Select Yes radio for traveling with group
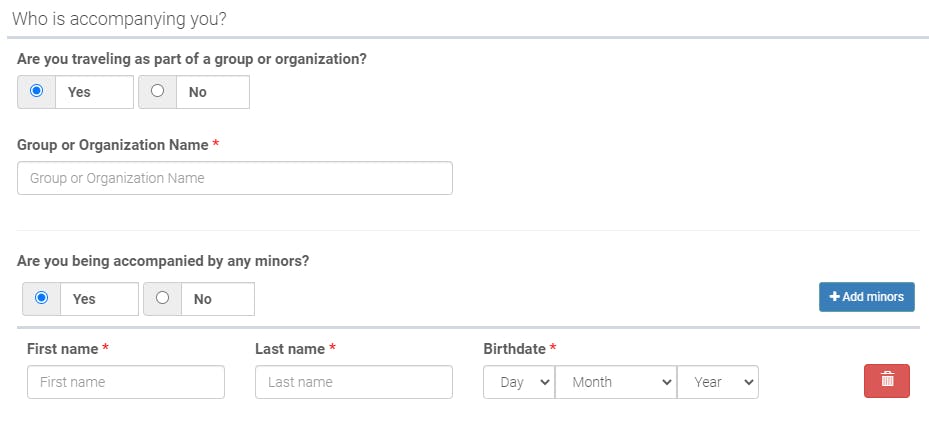The width and height of the screenshot is (929, 437). 37,91
